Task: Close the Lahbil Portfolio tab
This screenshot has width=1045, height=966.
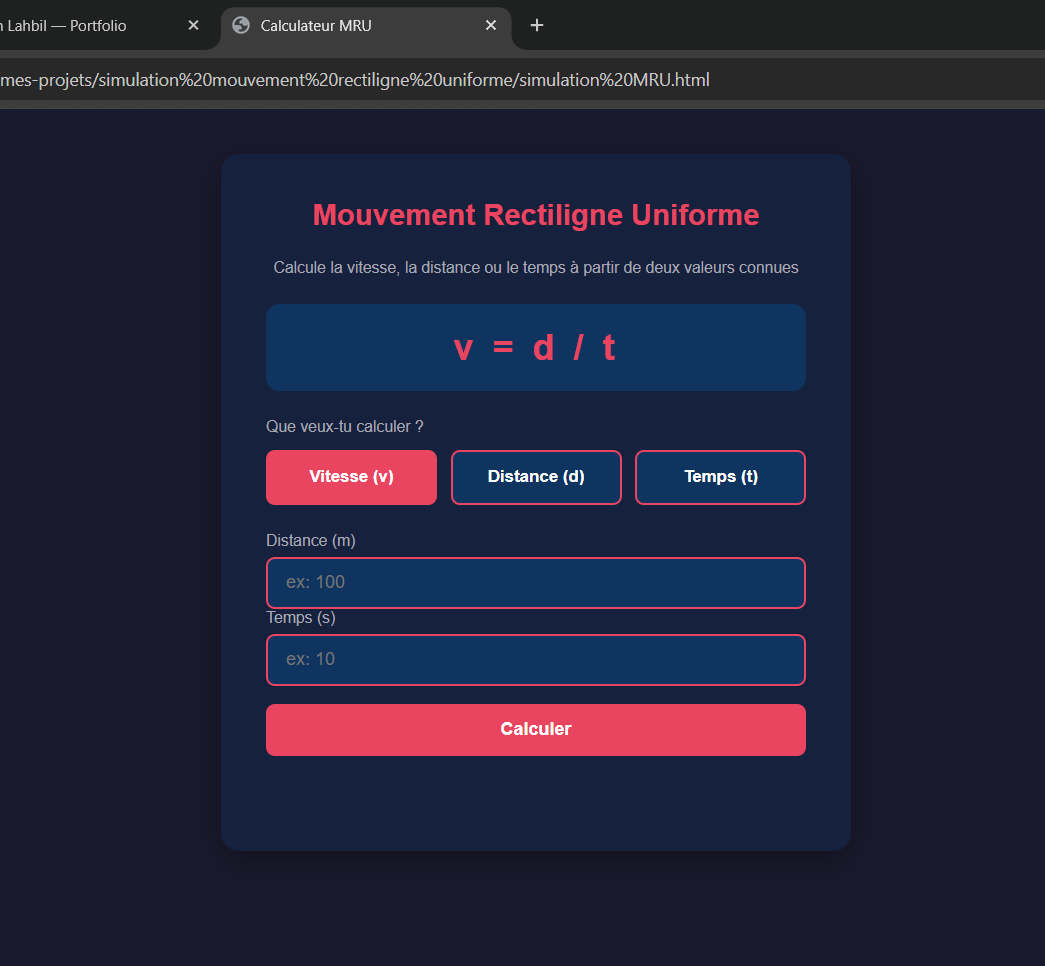Action: [193, 26]
